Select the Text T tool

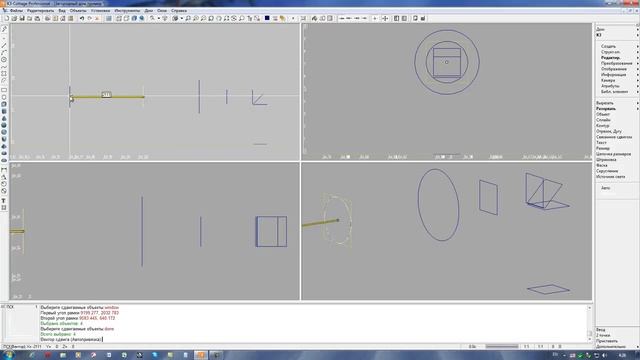pos(4,201)
